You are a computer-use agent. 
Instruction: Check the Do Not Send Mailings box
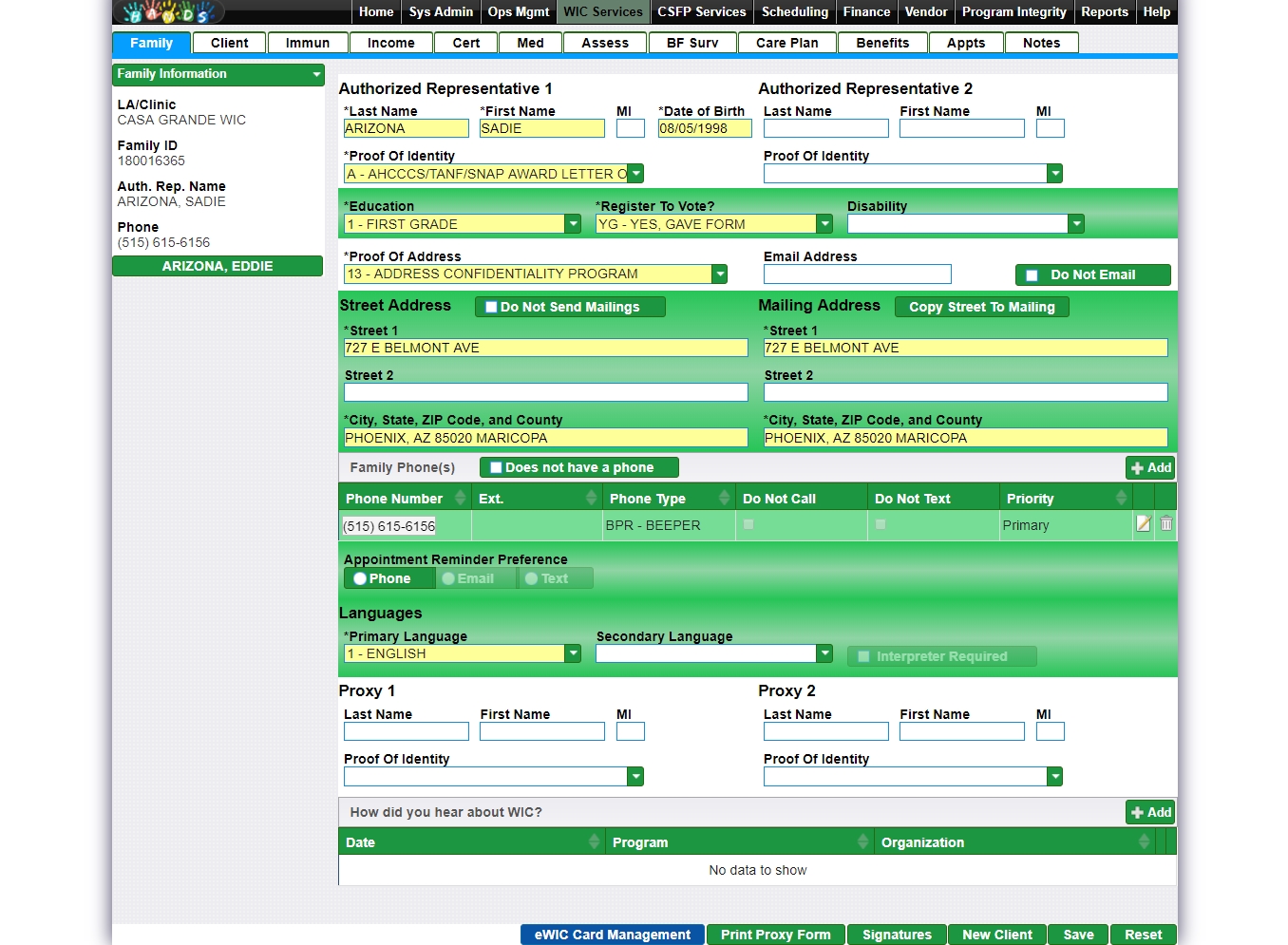tap(491, 308)
